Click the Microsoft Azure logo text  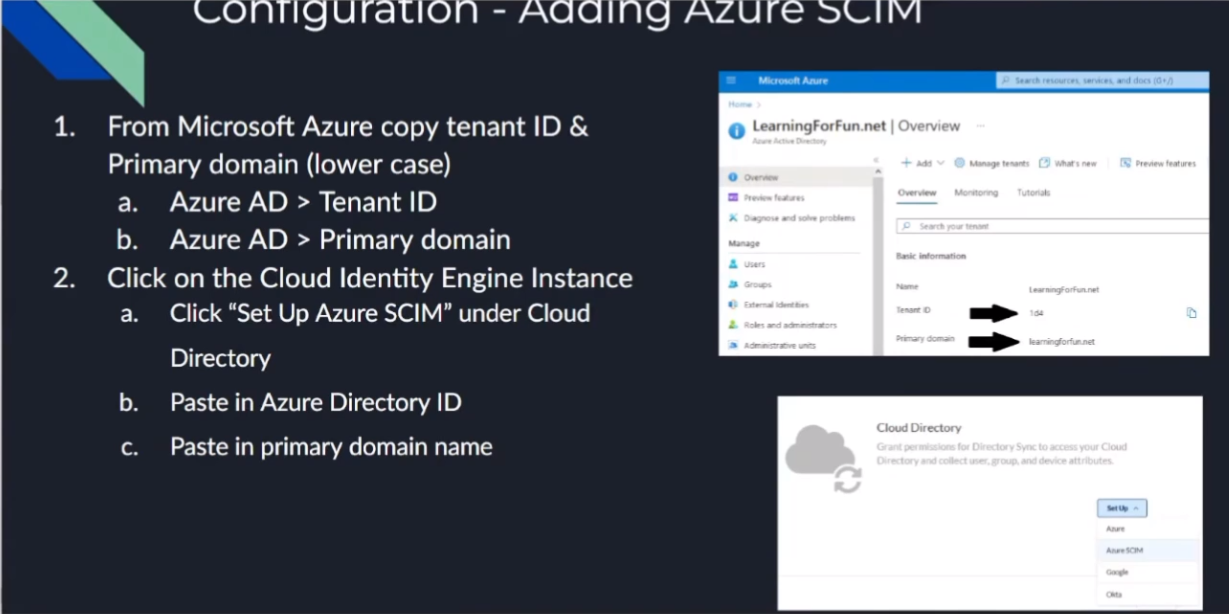pyautogui.click(x=793, y=80)
